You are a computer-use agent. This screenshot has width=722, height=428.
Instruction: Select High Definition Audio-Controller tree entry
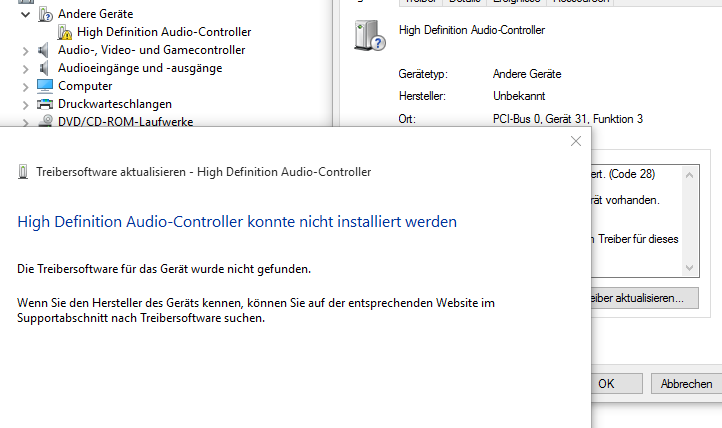(x=164, y=32)
